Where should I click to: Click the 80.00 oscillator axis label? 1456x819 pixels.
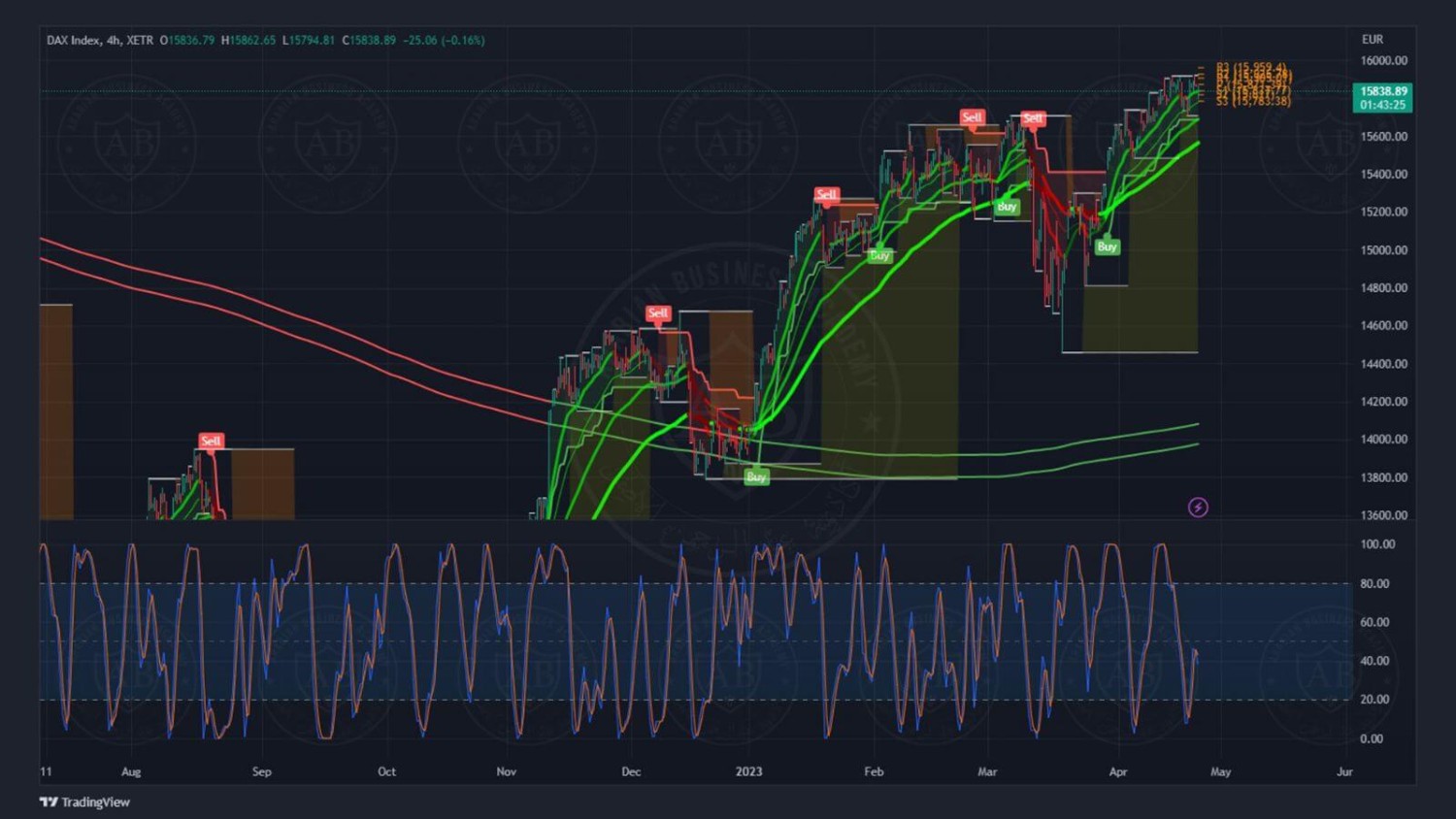point(1375,583)
